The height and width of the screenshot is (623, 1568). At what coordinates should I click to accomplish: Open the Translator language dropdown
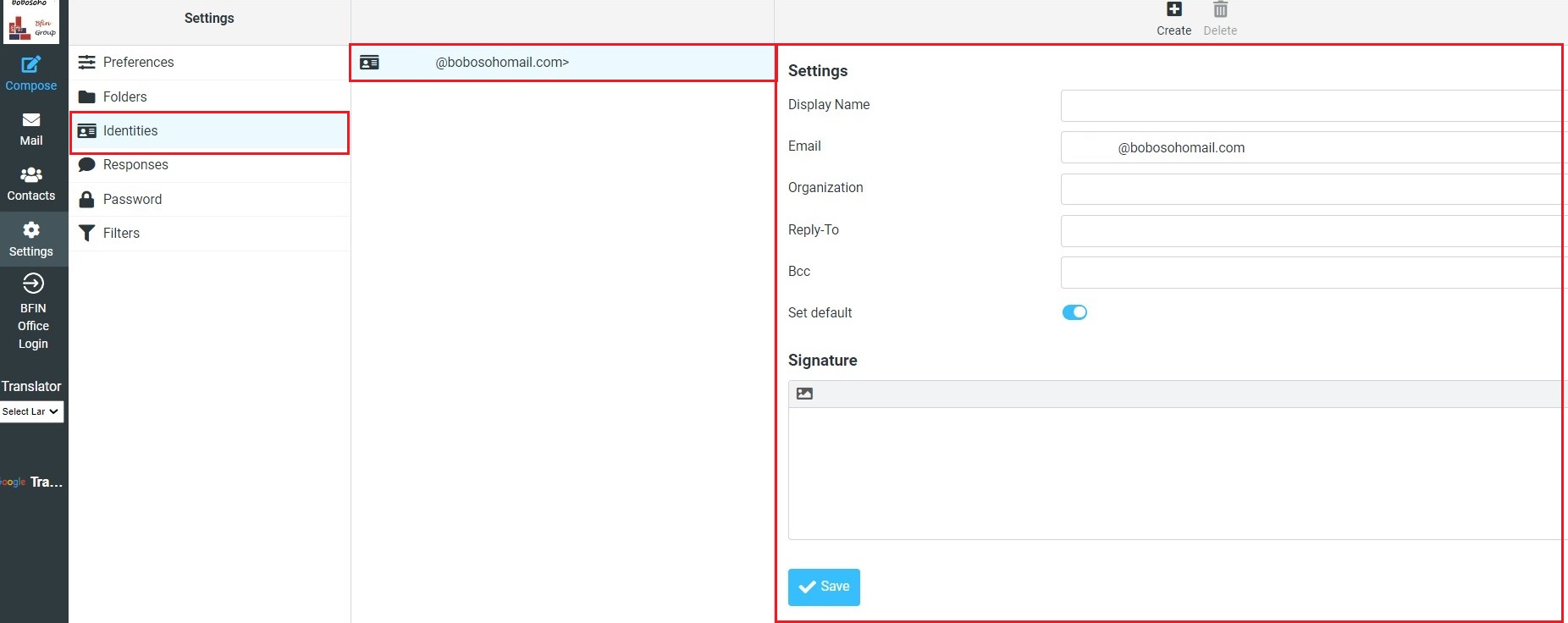pyautogui.click(x=31, y=411)
